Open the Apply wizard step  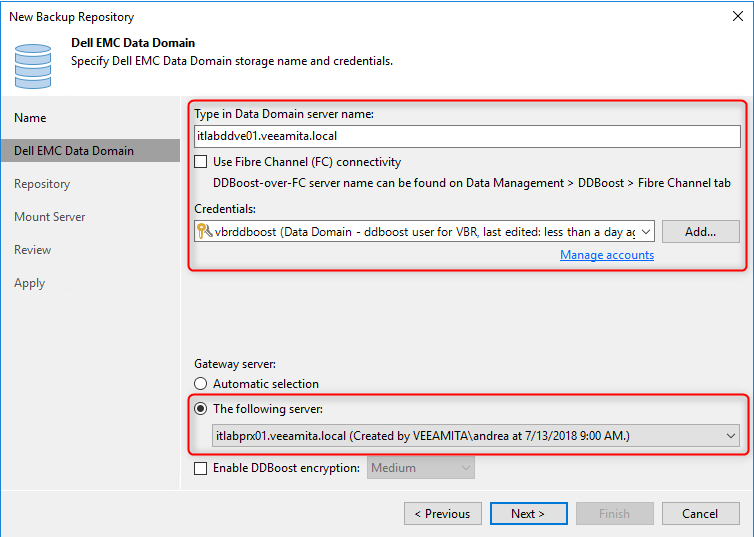pos(29,283)
